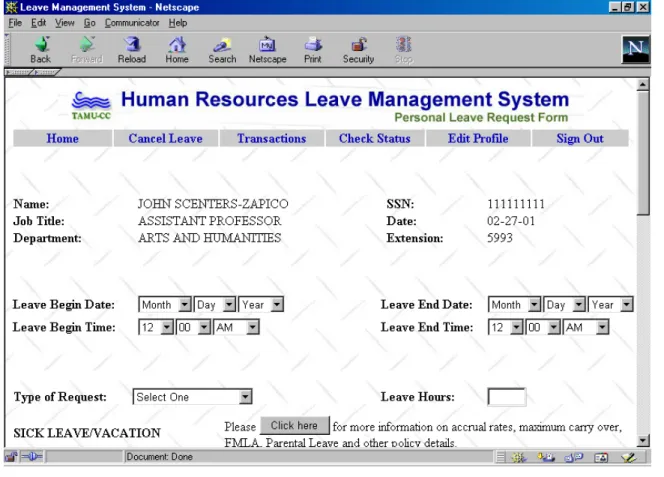Image resolution: width=664 pixels, height=477 pixels.
Task: Click the lock icon in status bar
Action: point(11,457)
